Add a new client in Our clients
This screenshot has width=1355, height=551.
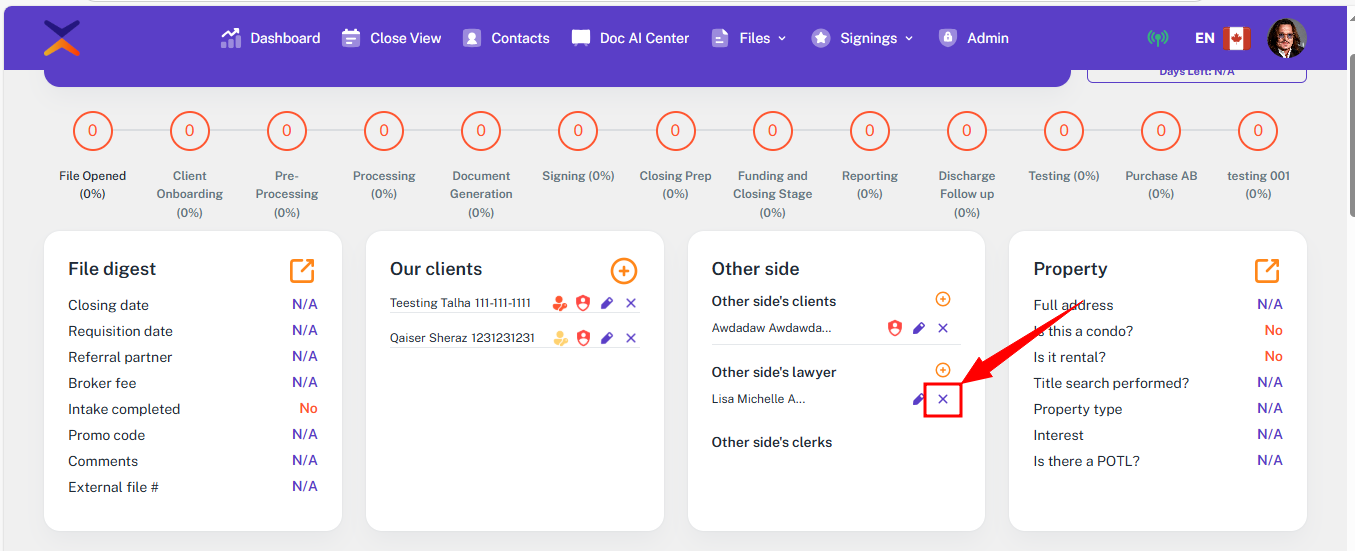pyautogui.click(x=623, y=270)
